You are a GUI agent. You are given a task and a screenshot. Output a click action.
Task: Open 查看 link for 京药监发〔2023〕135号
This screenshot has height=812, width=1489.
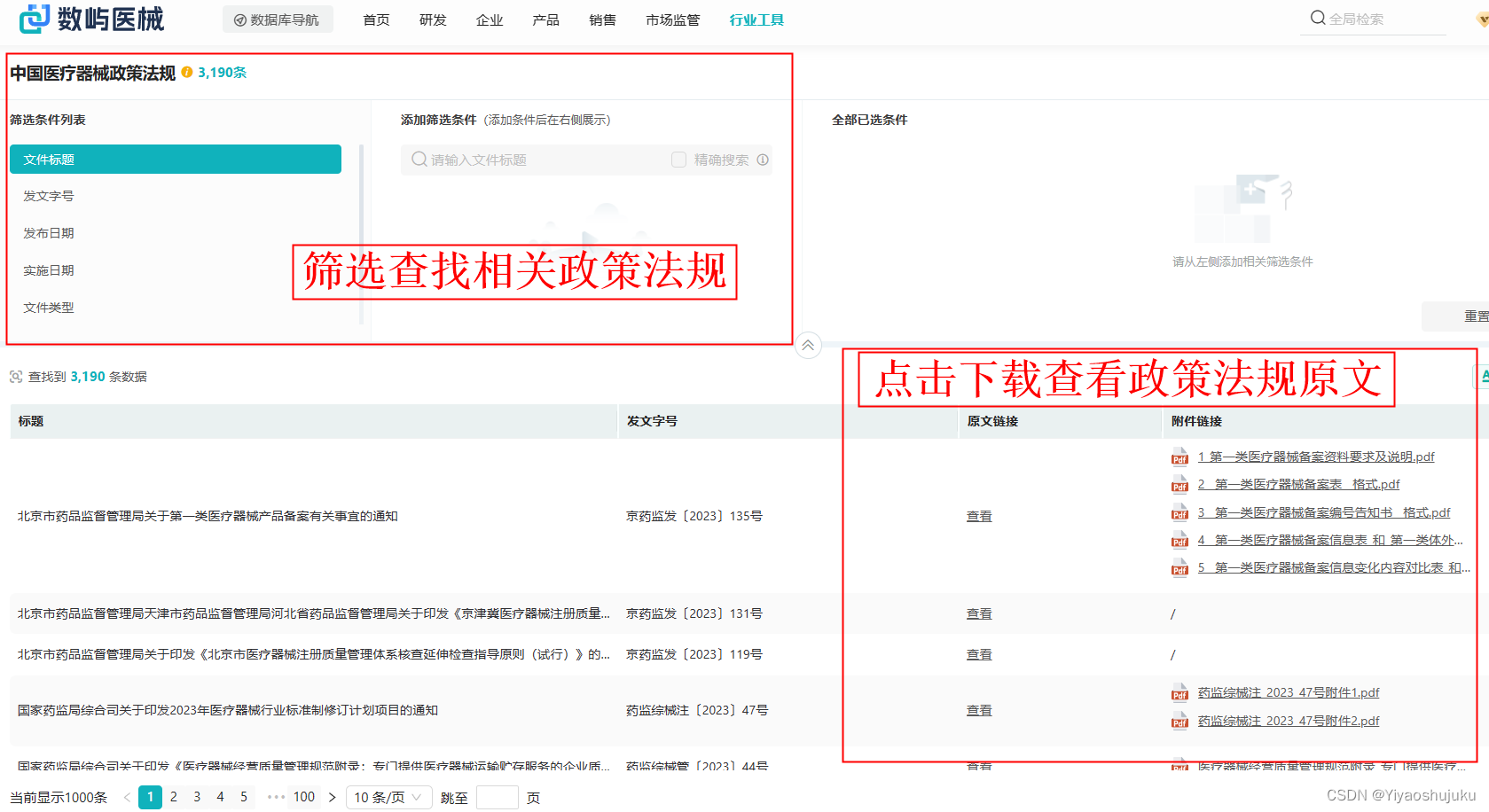point(979,516)
